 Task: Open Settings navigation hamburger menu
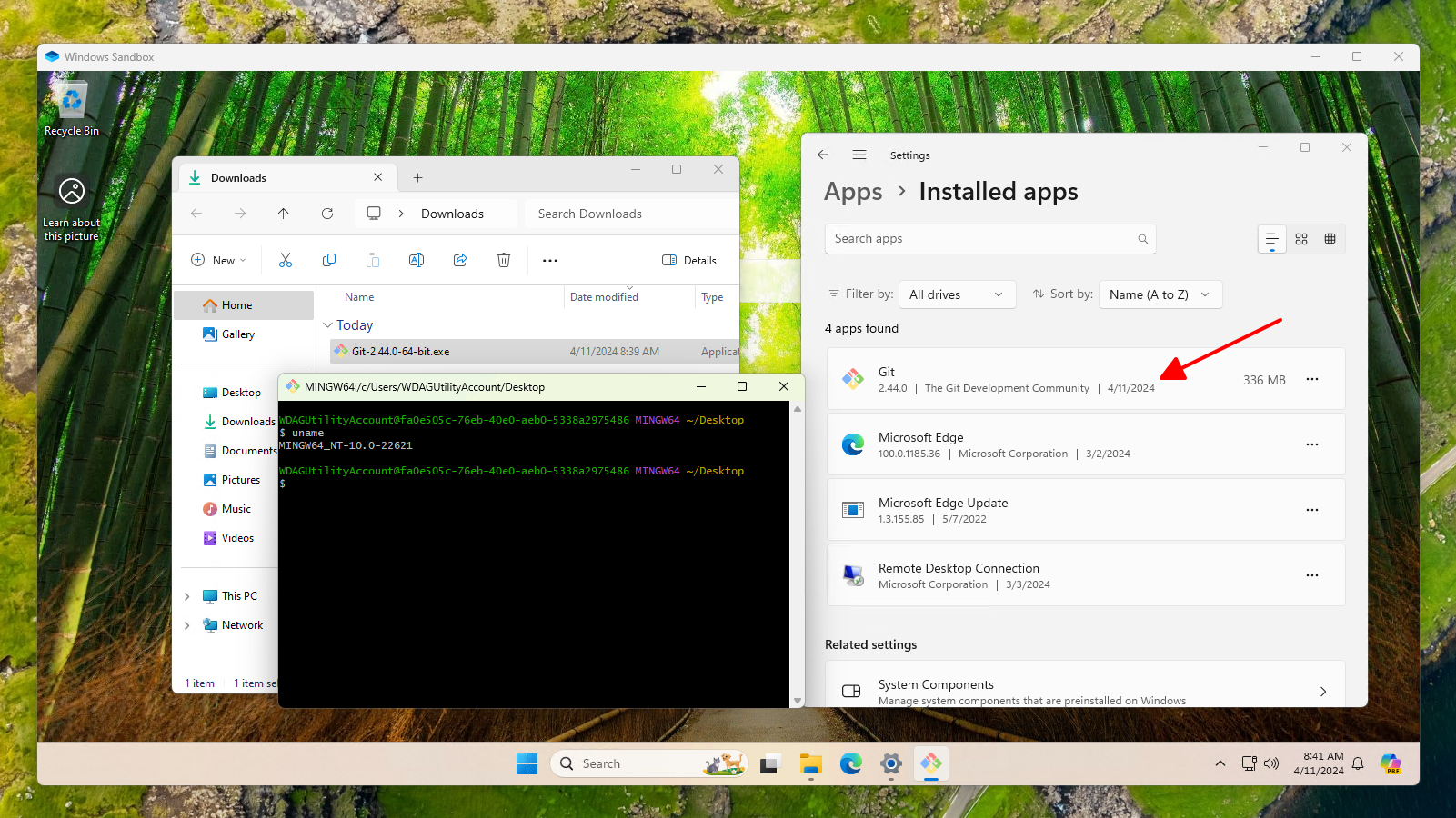pyautogui.click(x=859, y=155)
